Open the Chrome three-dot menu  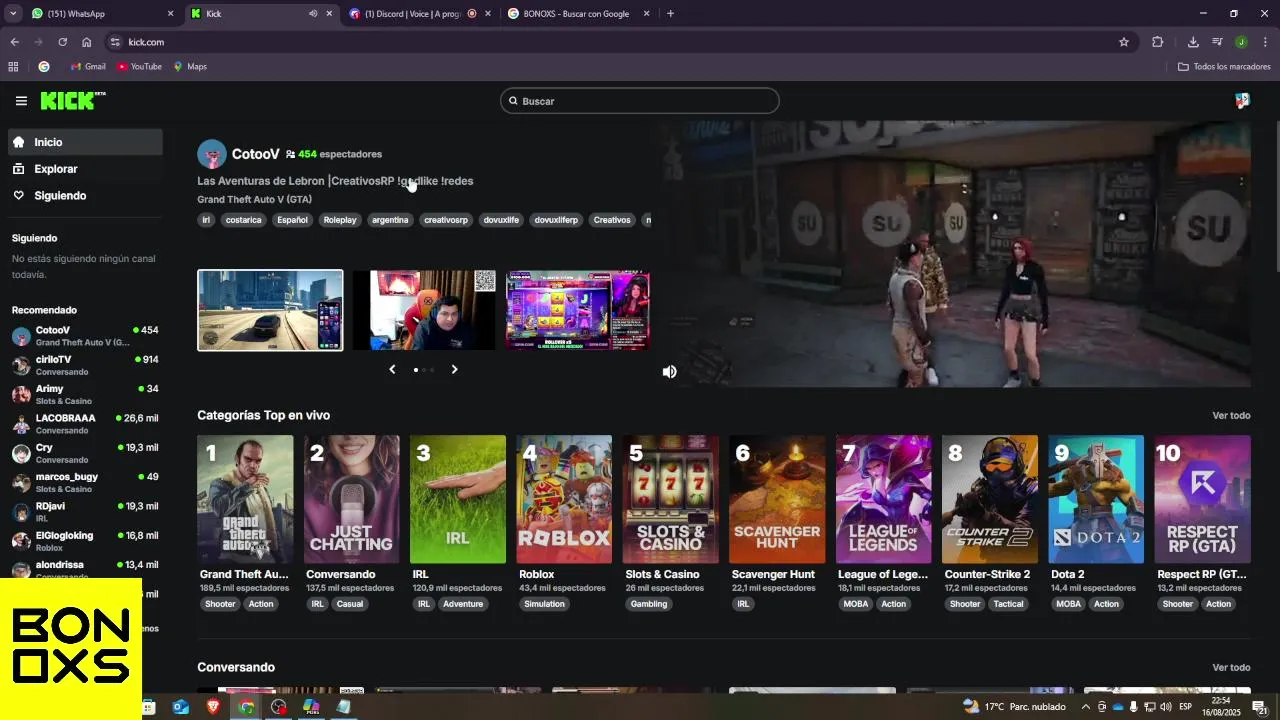pyautogui.click(x=1265, y=42)
